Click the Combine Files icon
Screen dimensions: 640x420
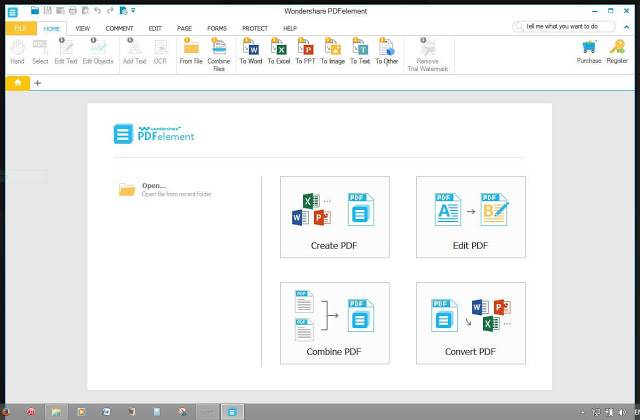pyautogui.click(x=219, y=55)
